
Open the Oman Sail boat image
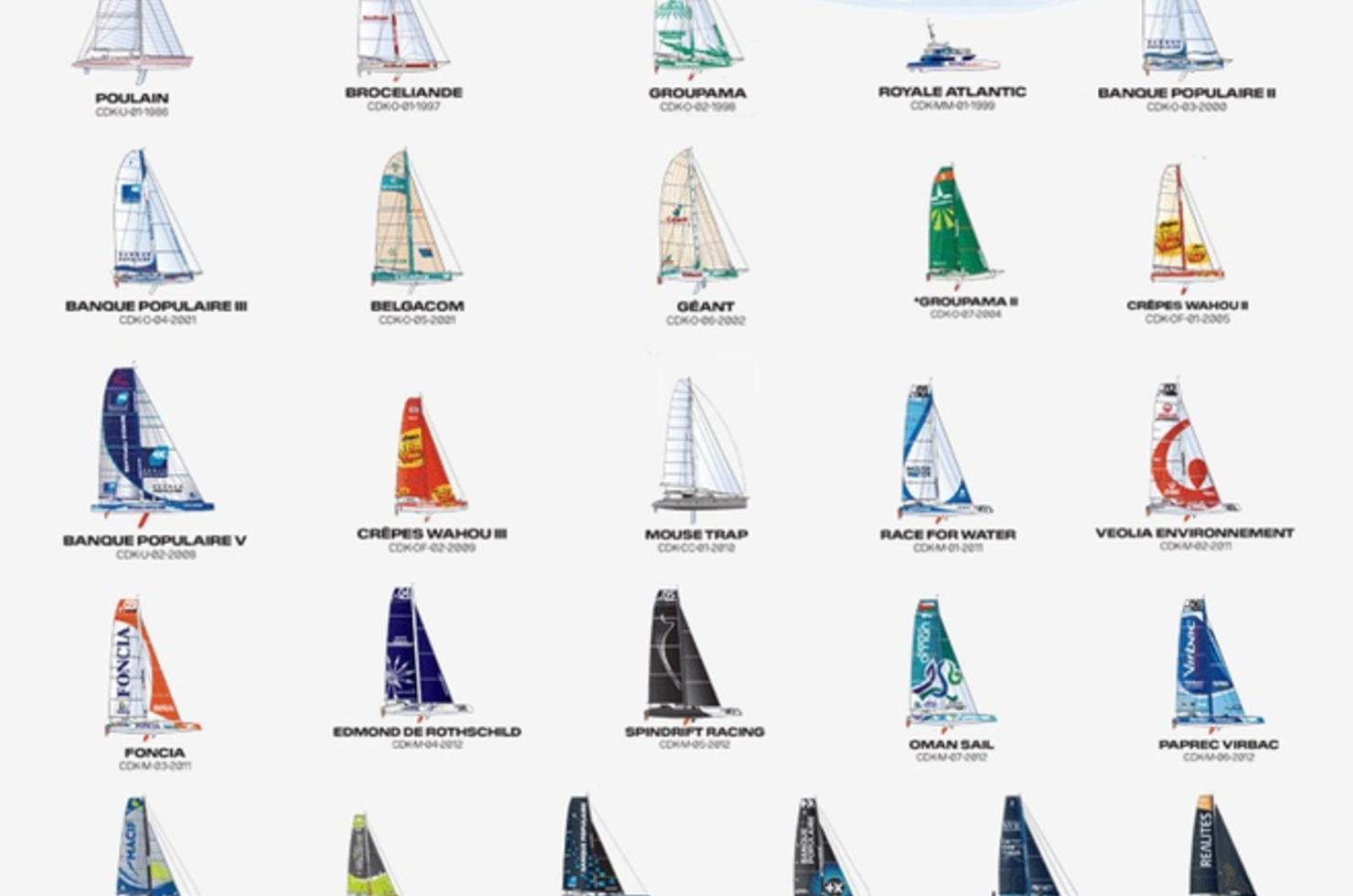tap(949, 666)
